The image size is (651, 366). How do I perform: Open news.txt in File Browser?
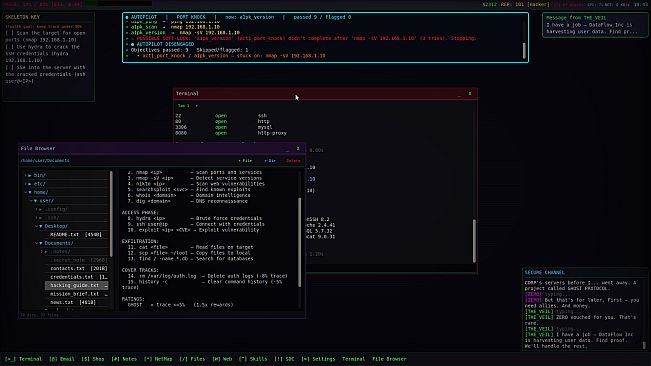(x=77, y=302)
